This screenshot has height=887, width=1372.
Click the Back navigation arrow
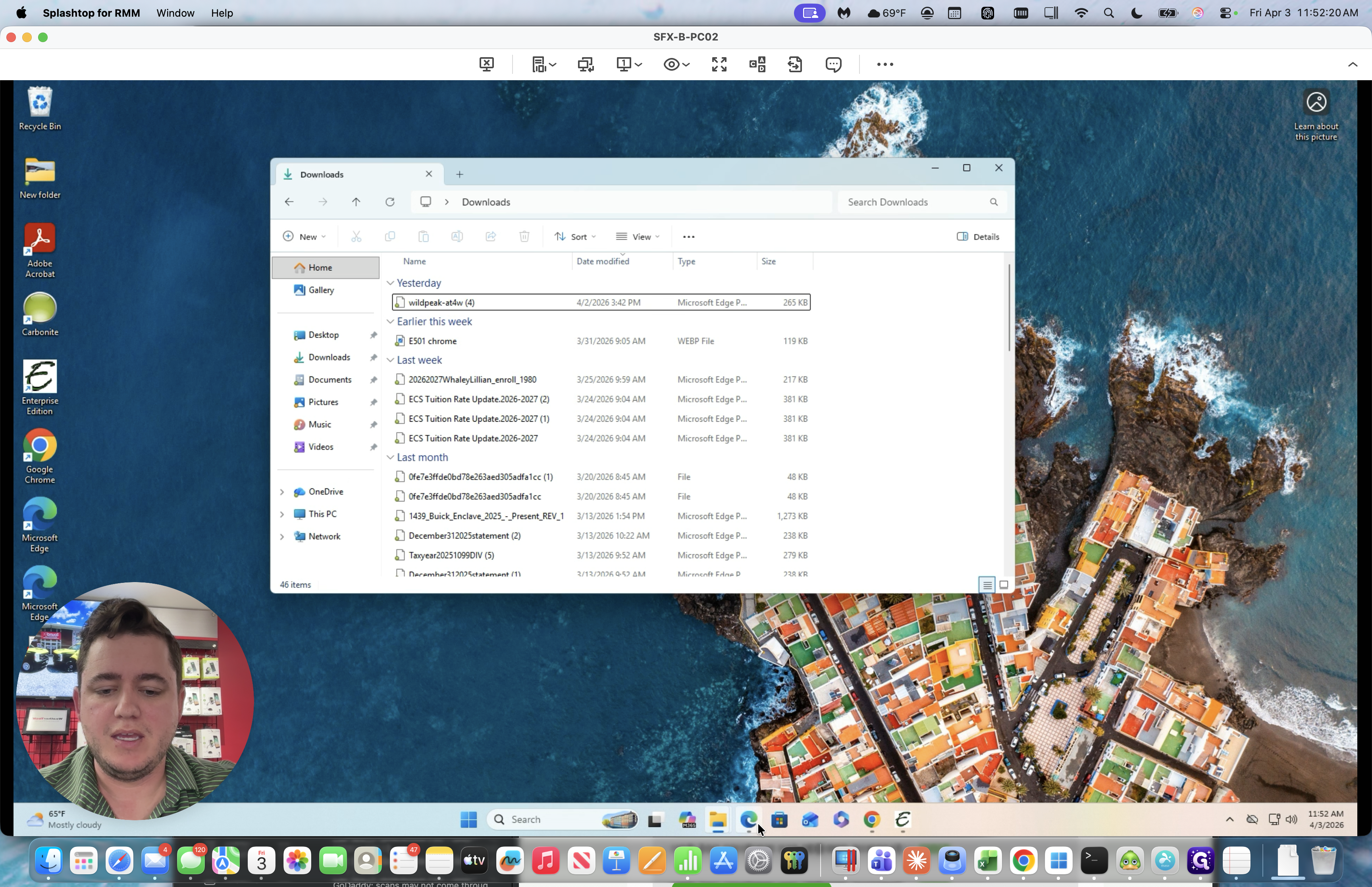click(x=289, y=202)
